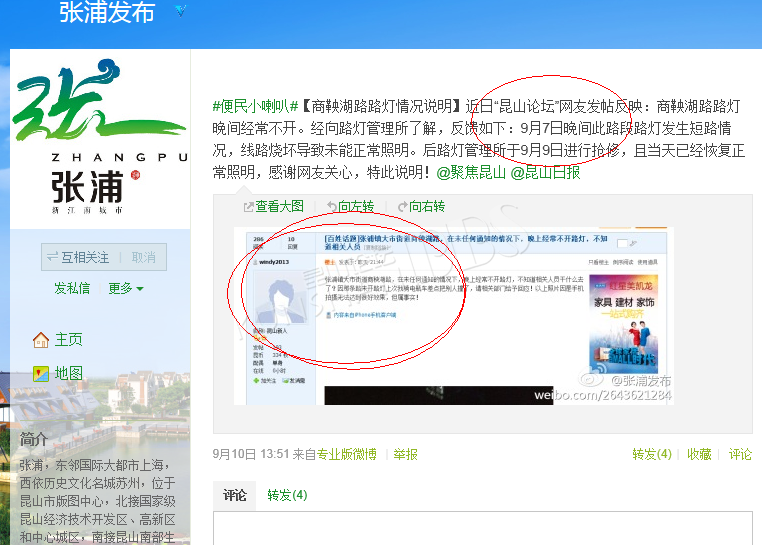Open the 地图 map page
The width and height of the screenshot is (762, 545).
69,373
